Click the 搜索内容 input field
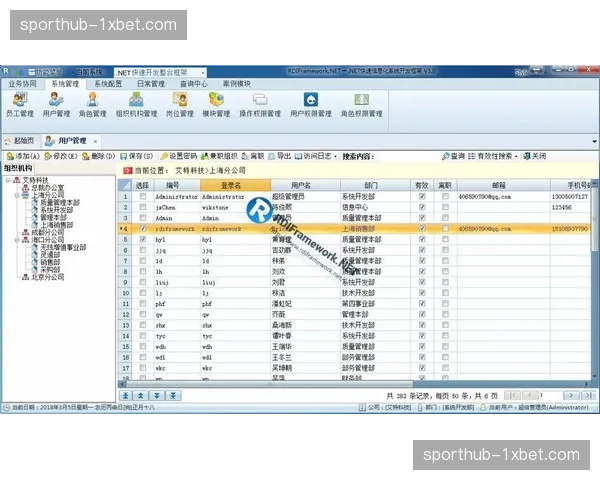The image size is (600, 480). coord(408,156)
